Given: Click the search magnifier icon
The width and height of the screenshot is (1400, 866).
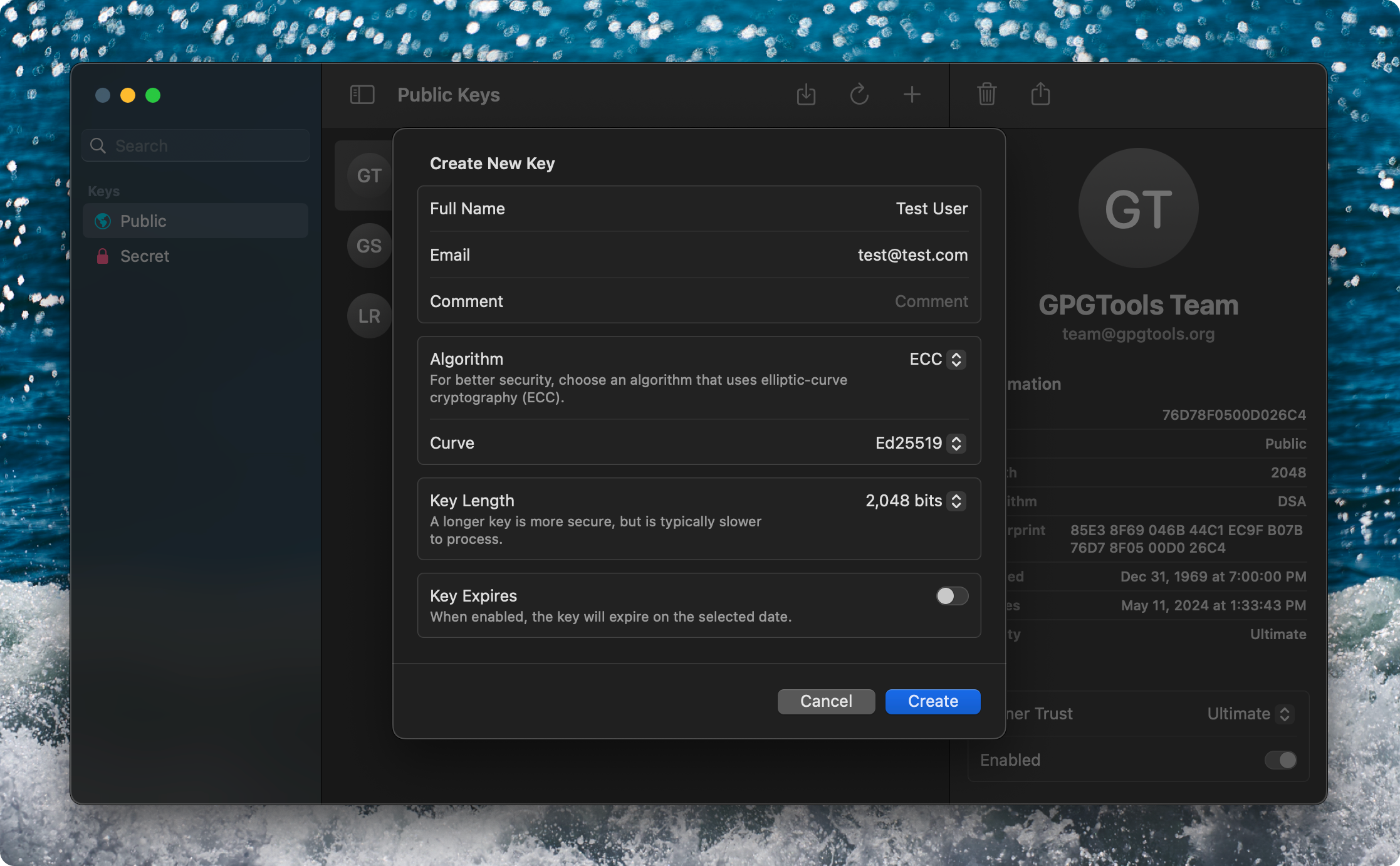Looking at the screenshot, I should click(x=98, y=146).
